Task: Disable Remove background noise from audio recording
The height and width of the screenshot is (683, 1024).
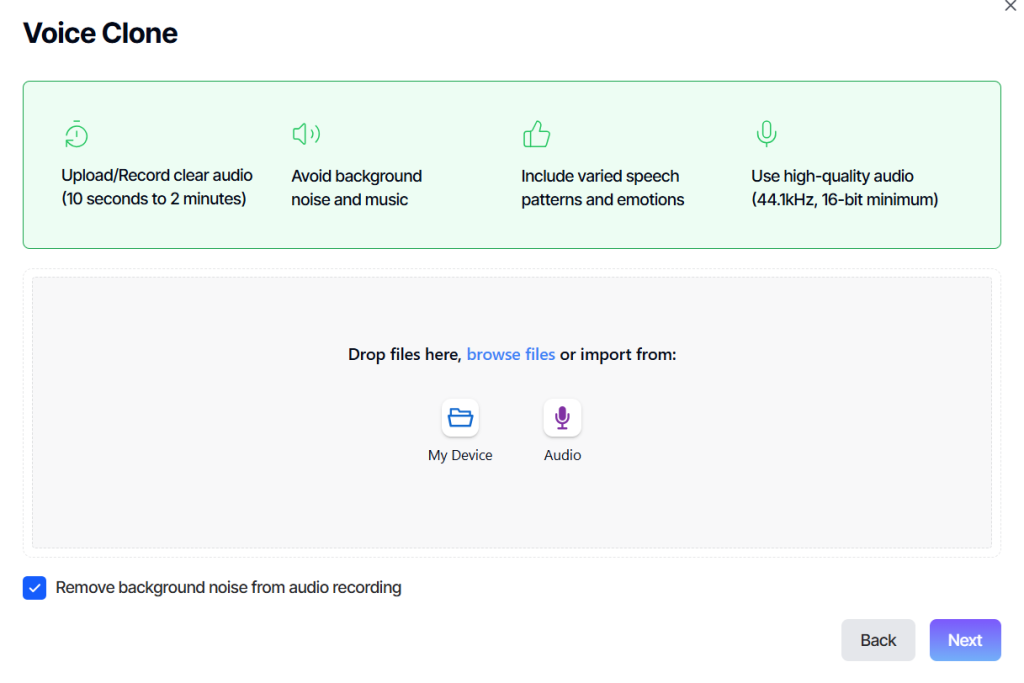Action: (34, 588)
